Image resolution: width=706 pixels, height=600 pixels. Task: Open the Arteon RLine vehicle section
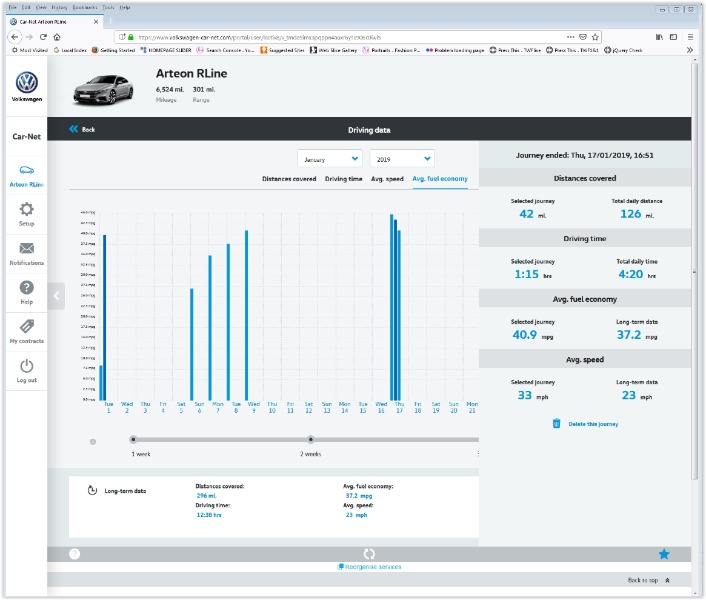click(x=27, y=174)
